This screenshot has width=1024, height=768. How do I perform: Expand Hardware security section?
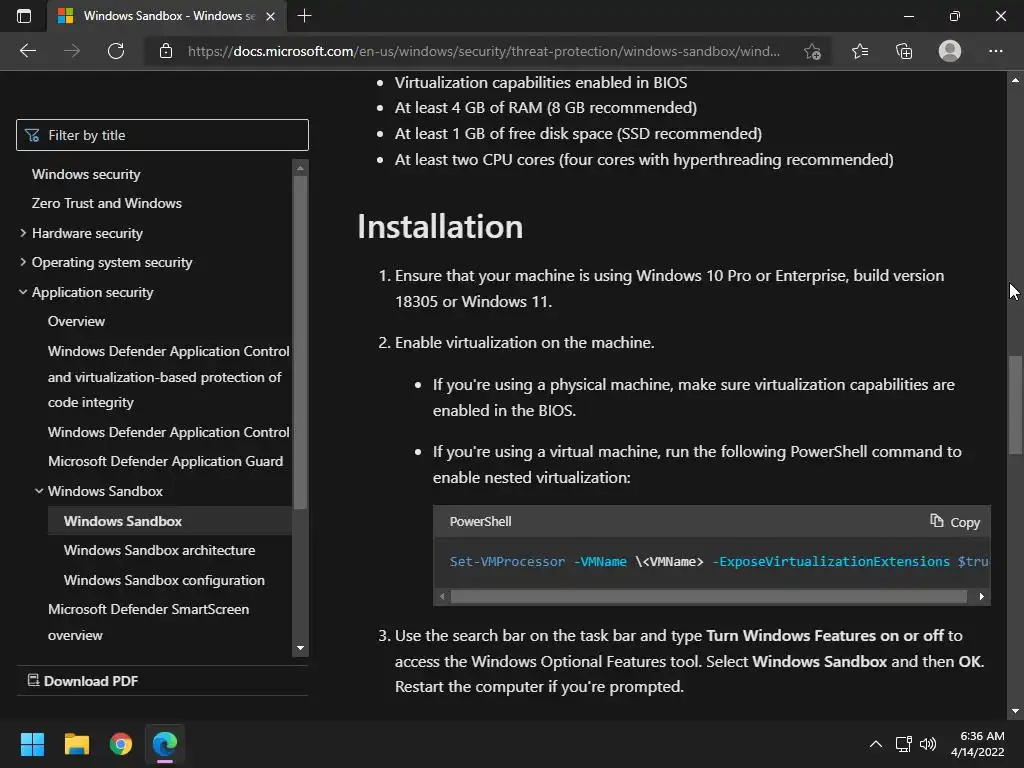(23, 233)
